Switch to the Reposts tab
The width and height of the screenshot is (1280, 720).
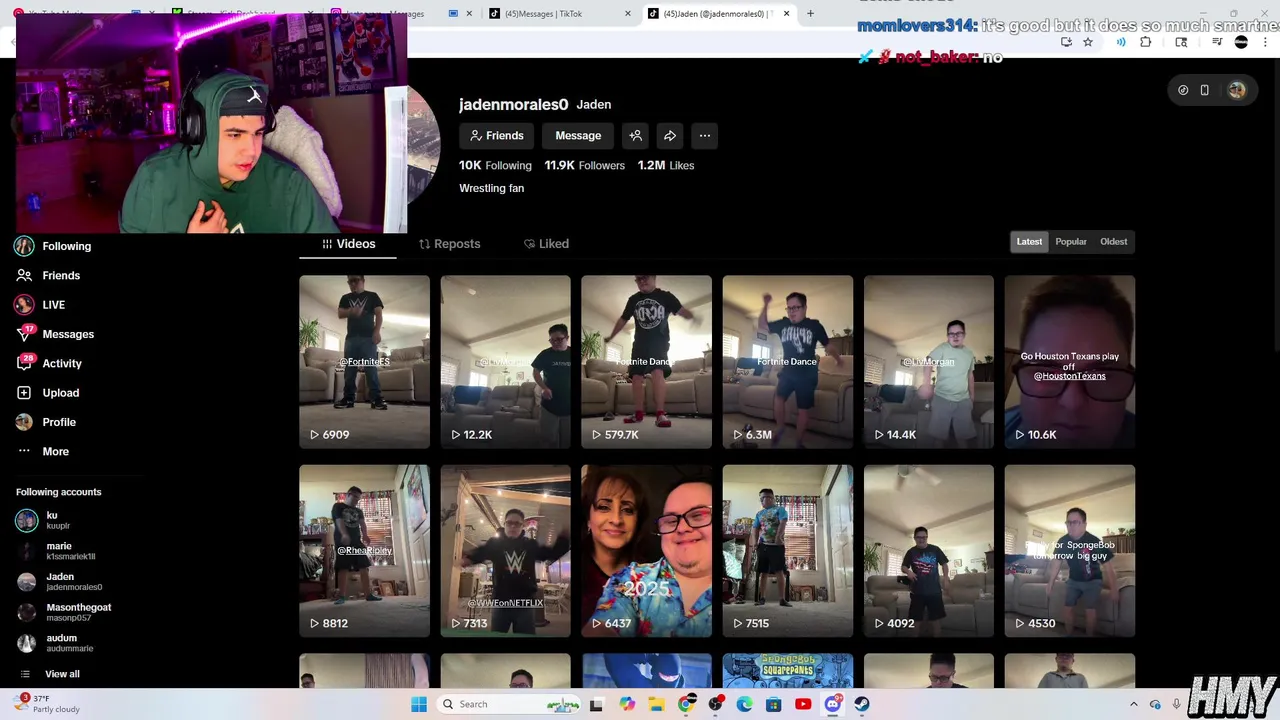pos(449,244)
